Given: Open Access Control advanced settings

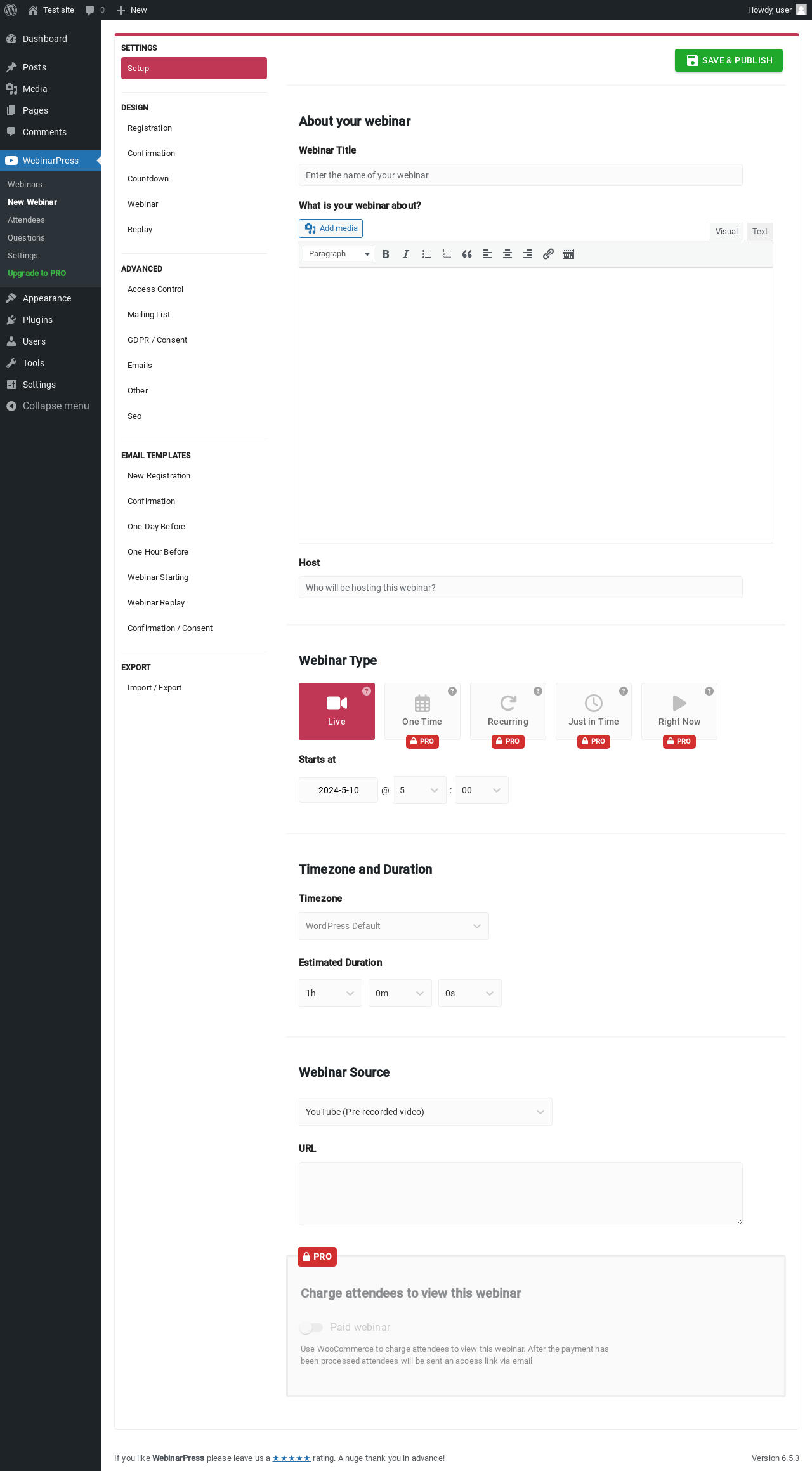Looking at the screenshot, I should (194, 289).
